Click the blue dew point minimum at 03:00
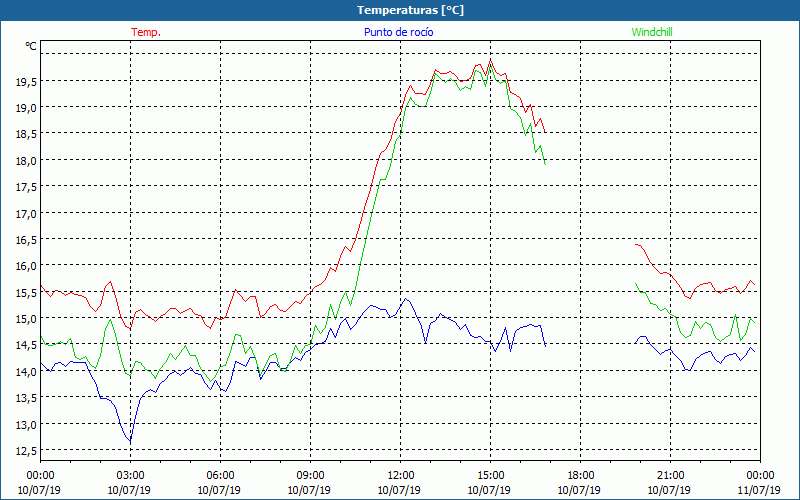Image resolution: width=800 pixels, height=500 pixels. pos(130,441)
